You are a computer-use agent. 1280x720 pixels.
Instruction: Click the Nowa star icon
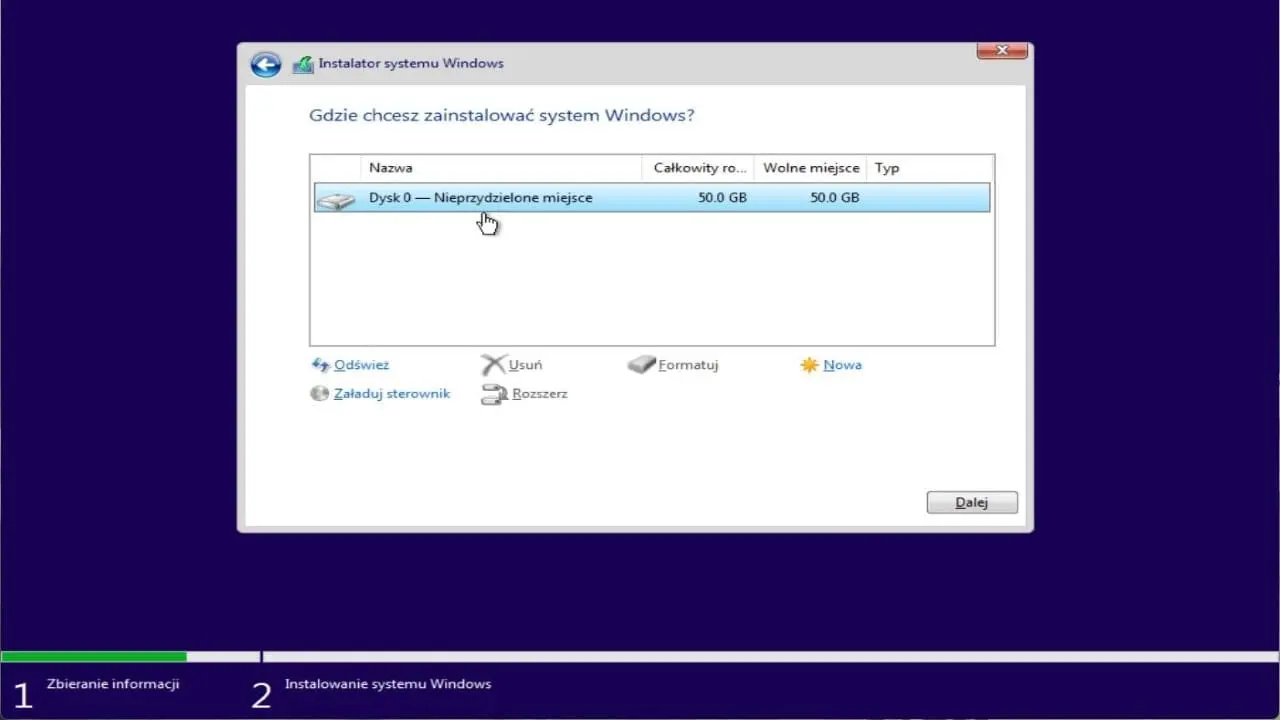[809, 365]
